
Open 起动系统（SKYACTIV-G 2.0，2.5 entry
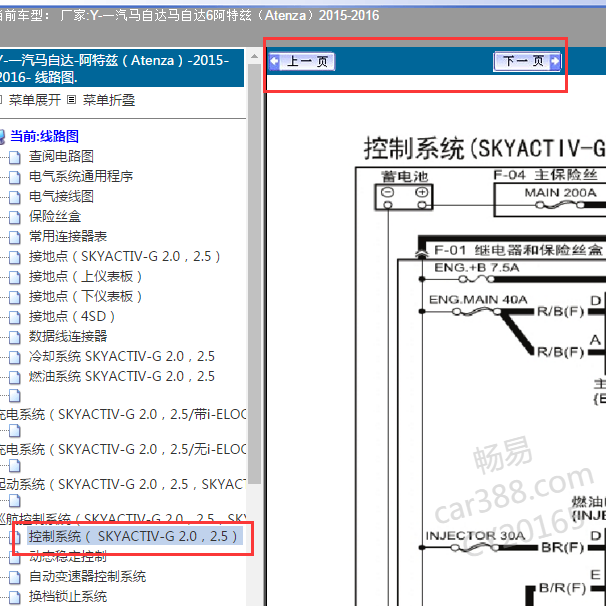pos(123,484)
